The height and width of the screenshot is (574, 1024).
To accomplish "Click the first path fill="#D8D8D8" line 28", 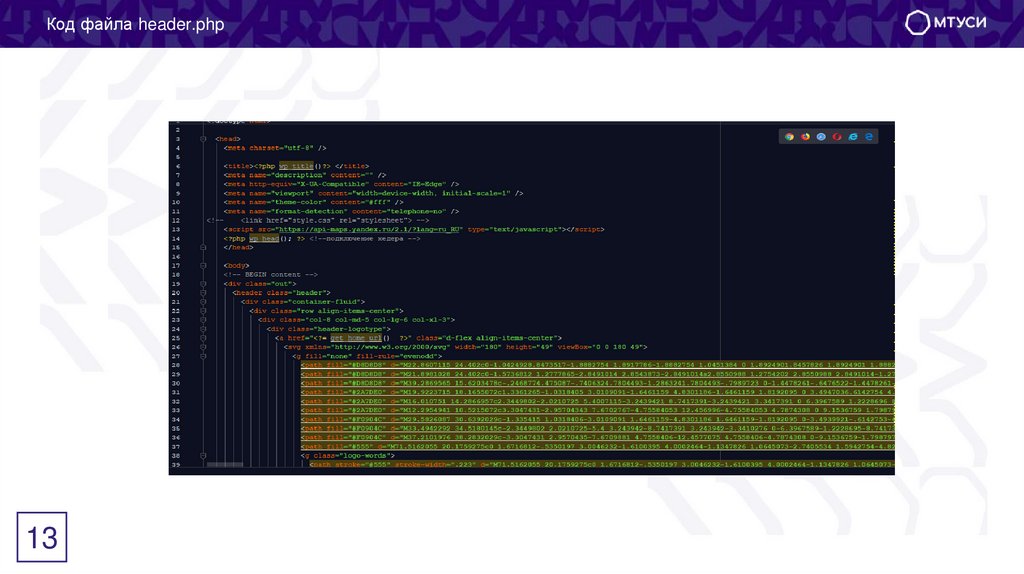I will [x=598, y=365].
